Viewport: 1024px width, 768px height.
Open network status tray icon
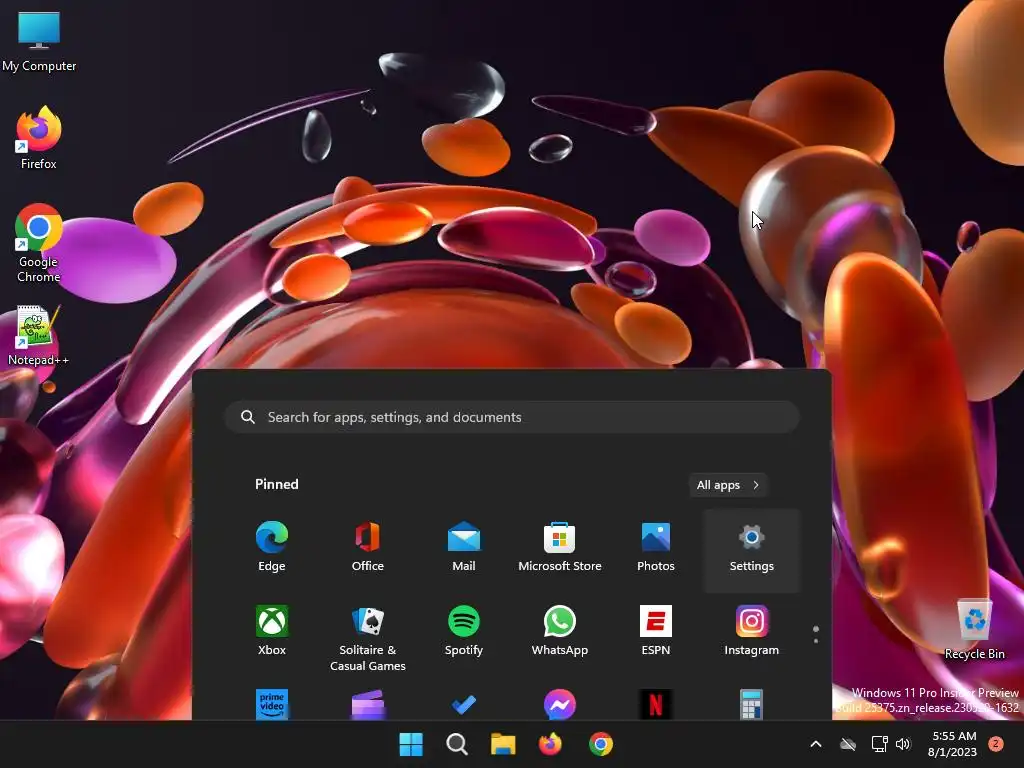click(x=879, y=744)
